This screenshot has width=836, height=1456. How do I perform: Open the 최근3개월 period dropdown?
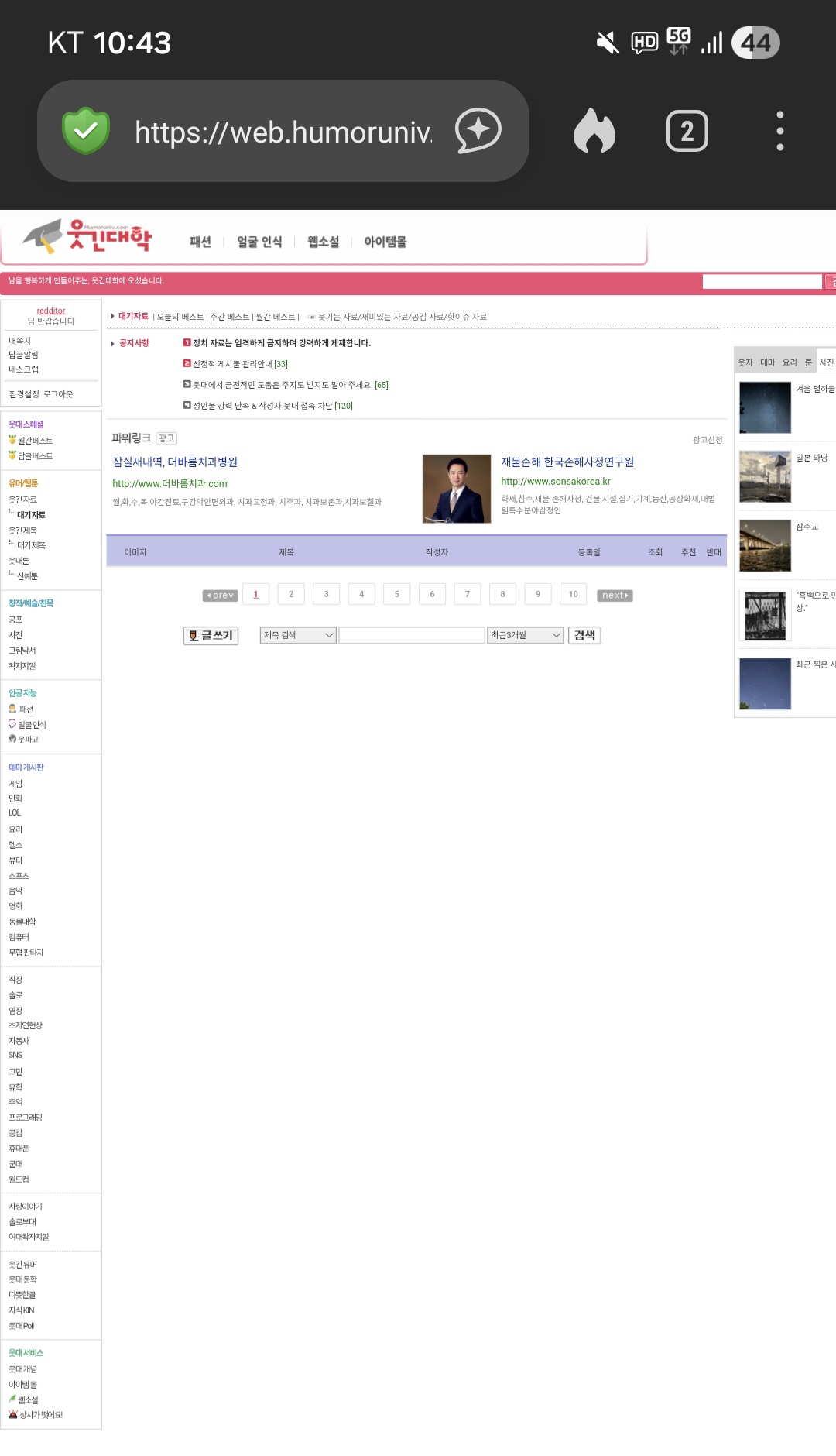tap(525, 635)
